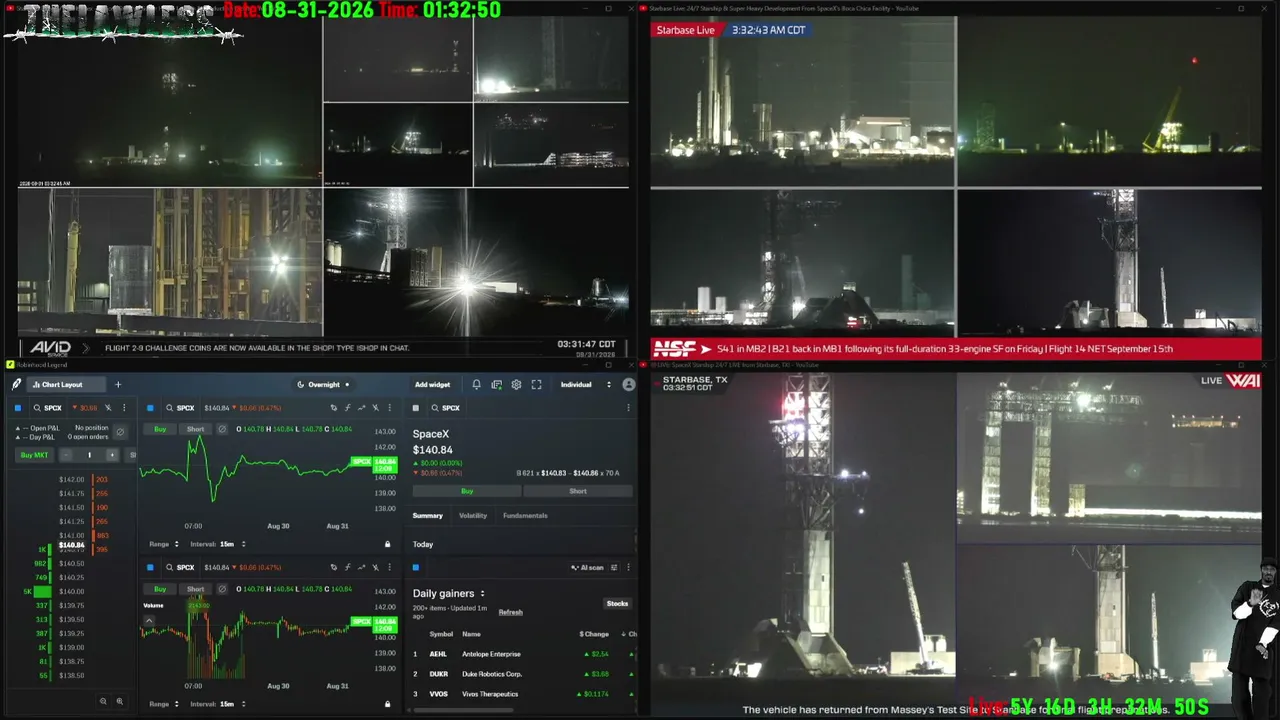Expand the Range selector in the lower chart
1280x720 pixels.
point(164,704)
